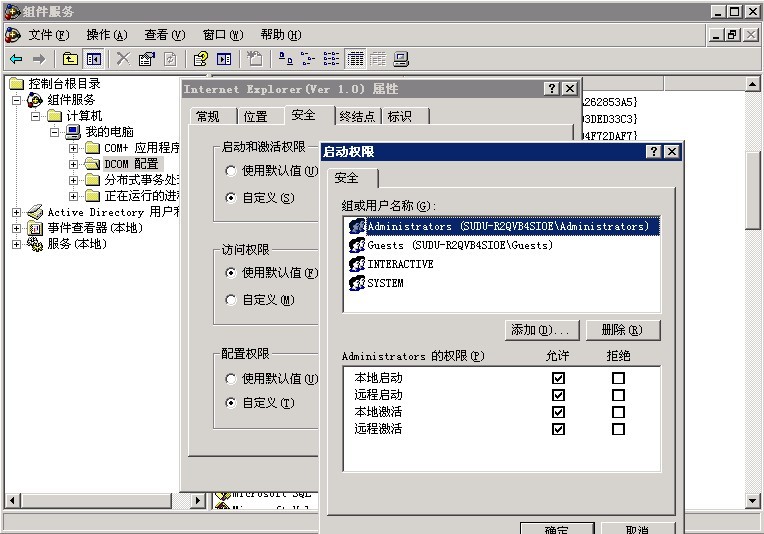Click the 添加 button

pyautogui.click(x=543, y=330)
